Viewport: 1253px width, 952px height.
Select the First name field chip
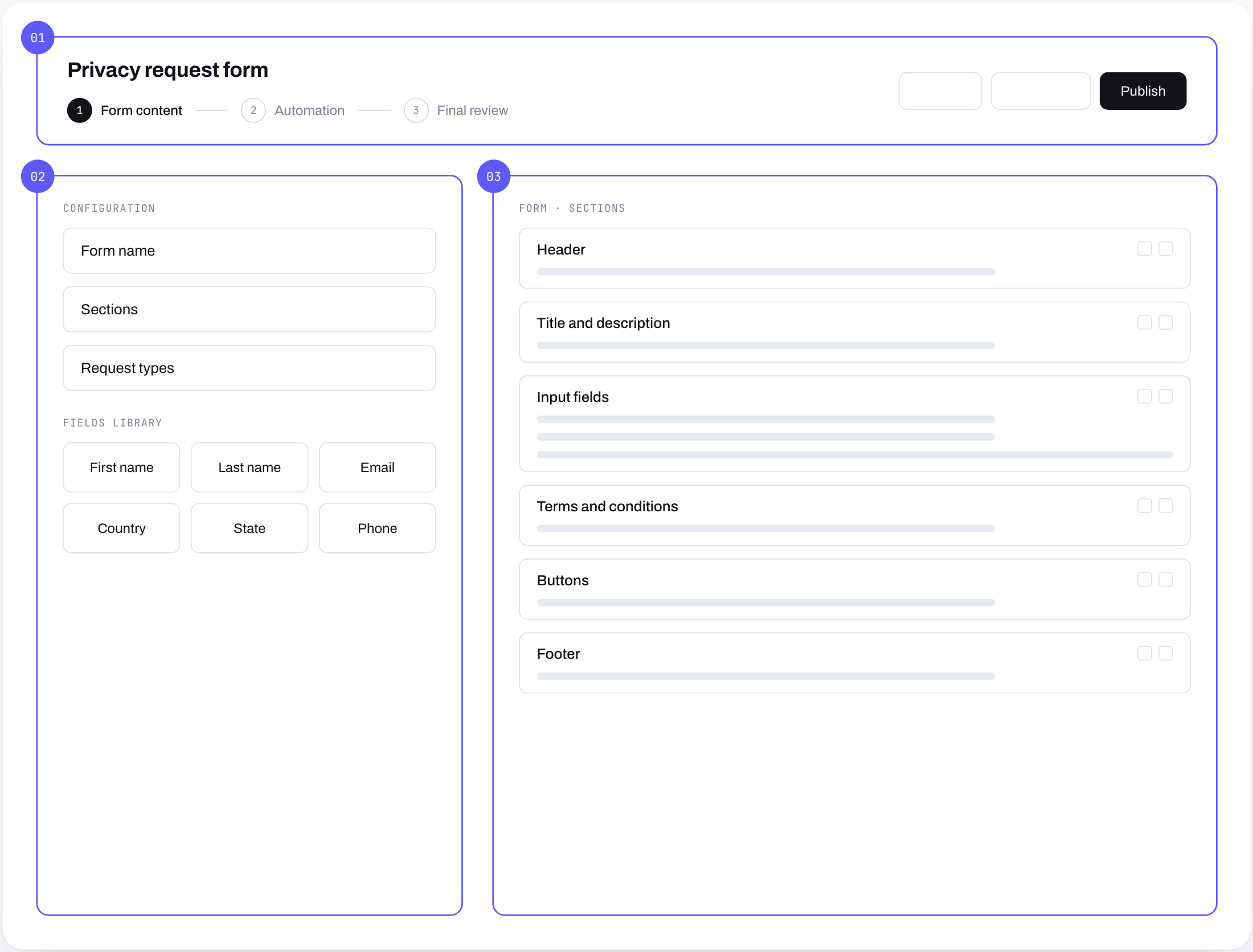[121, 467]
